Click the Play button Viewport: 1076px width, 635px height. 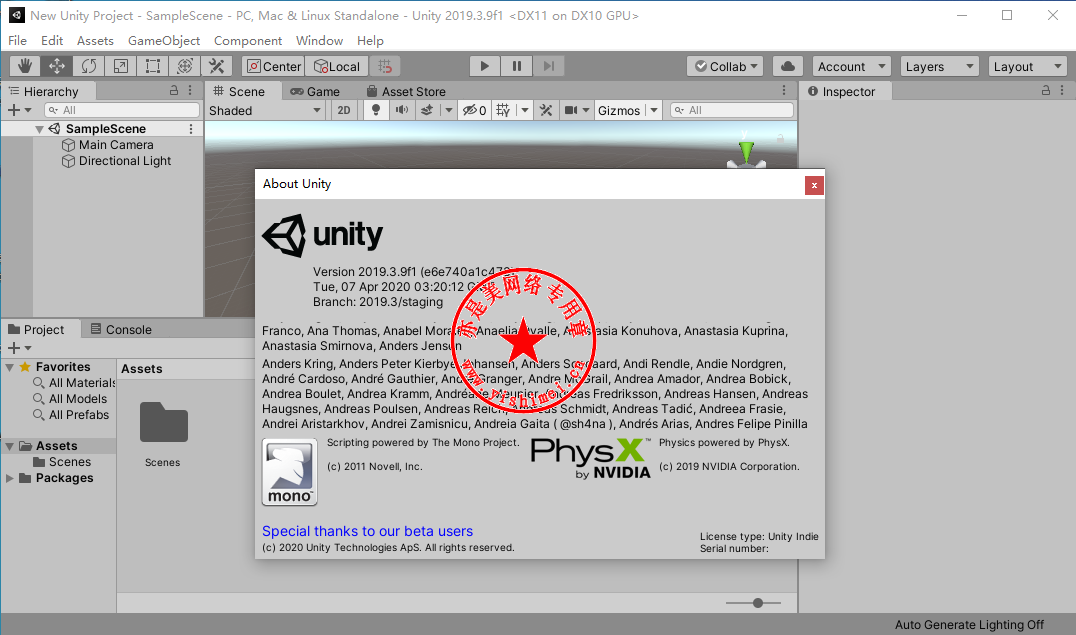484,66
